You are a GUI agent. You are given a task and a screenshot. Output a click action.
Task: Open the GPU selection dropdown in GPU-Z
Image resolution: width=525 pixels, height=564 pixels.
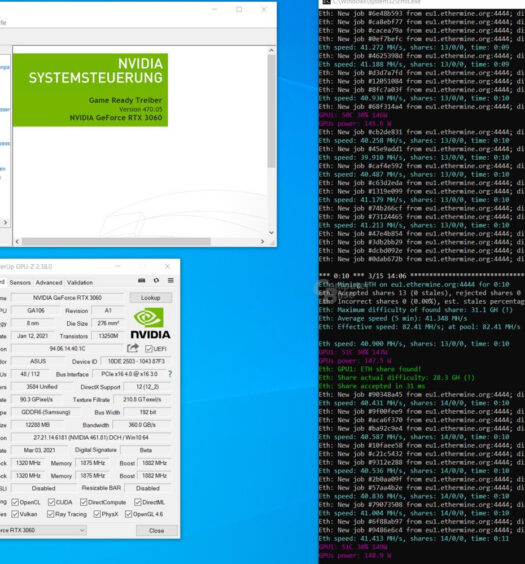pos(43,530)
